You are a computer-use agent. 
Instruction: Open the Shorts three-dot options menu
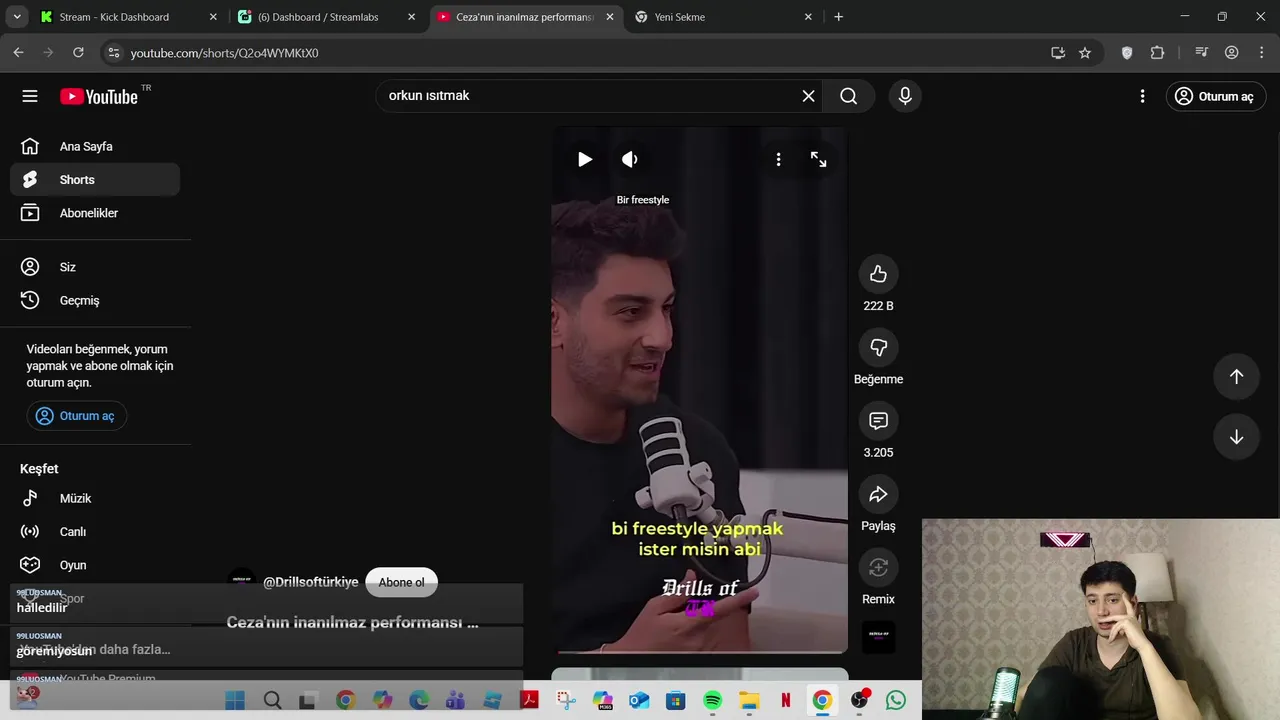pyautogui.click(x=778, y=159)
